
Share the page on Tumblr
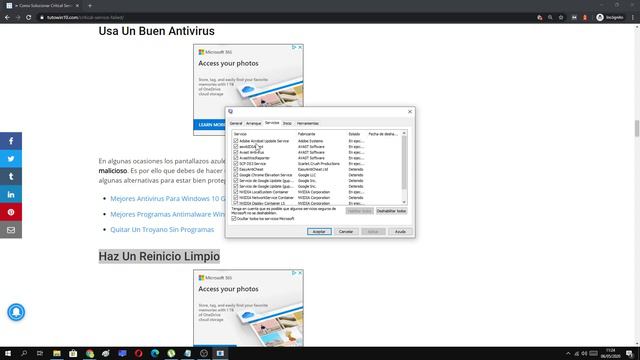[11, 177]
